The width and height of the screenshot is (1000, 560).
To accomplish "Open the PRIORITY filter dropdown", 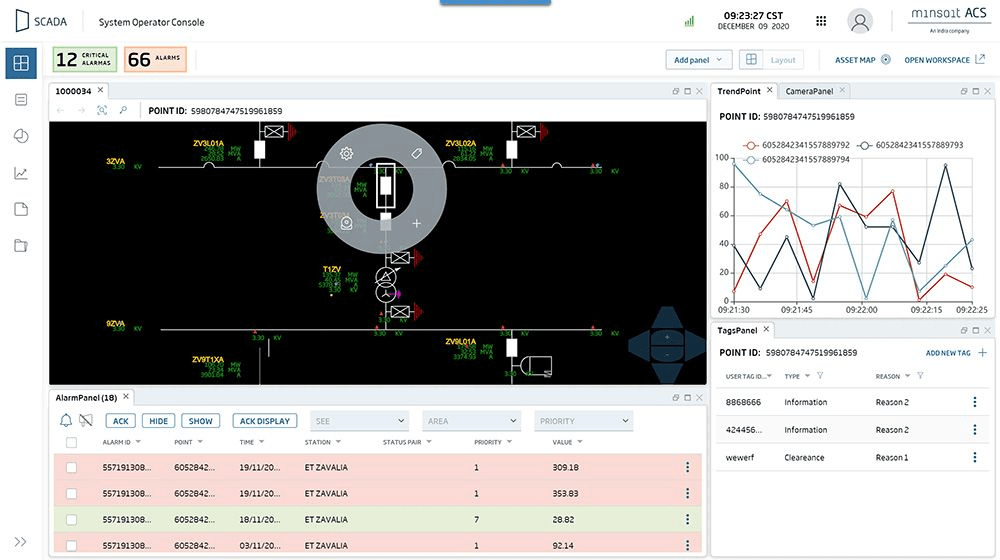I will [584, 421].
